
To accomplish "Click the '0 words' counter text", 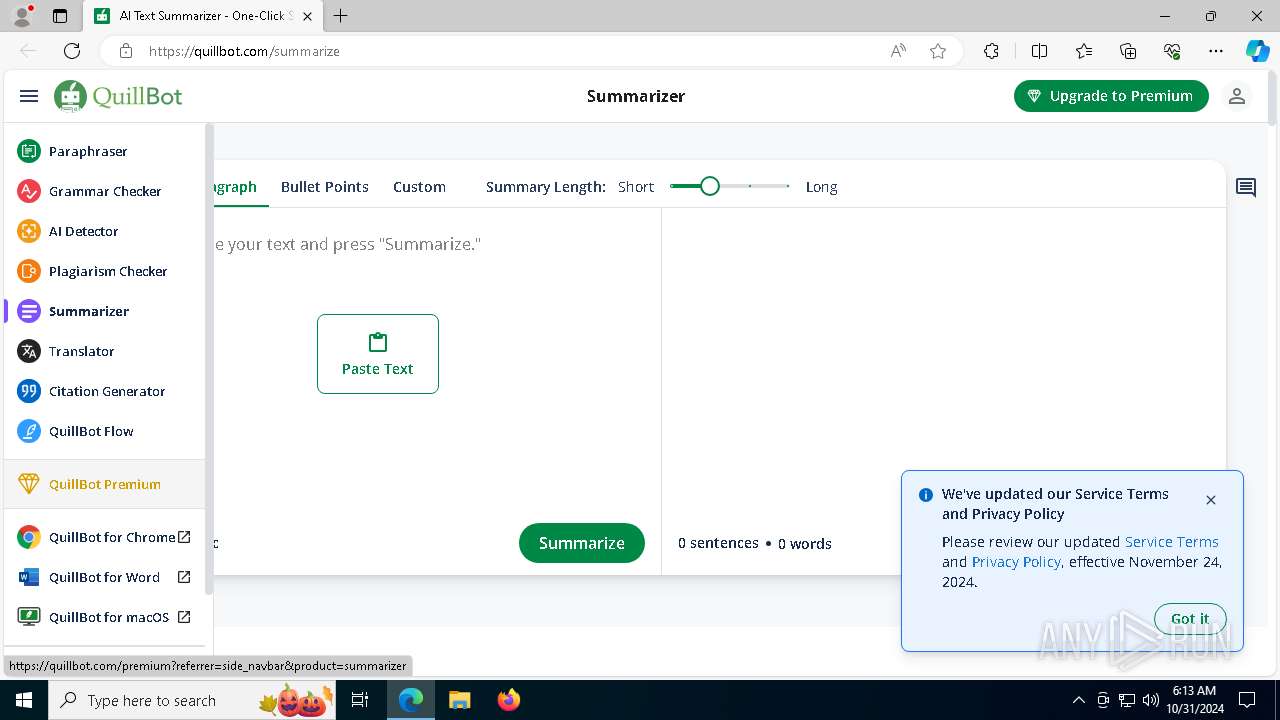I will pyautogui.click(x=805, y=544).
